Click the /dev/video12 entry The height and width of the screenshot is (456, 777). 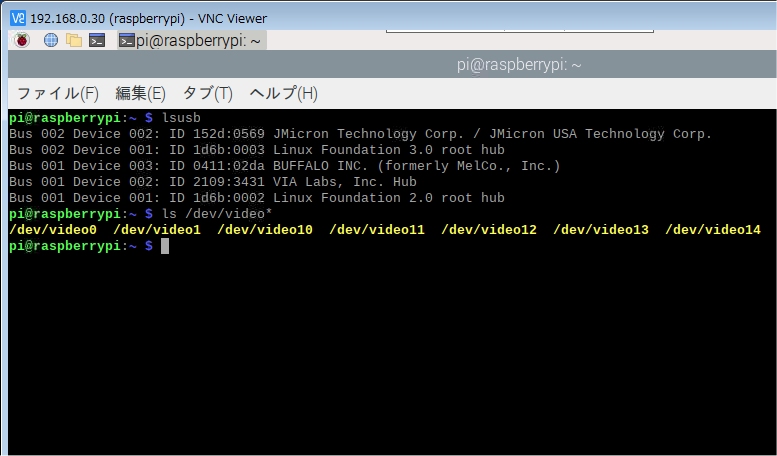[489, 229]
